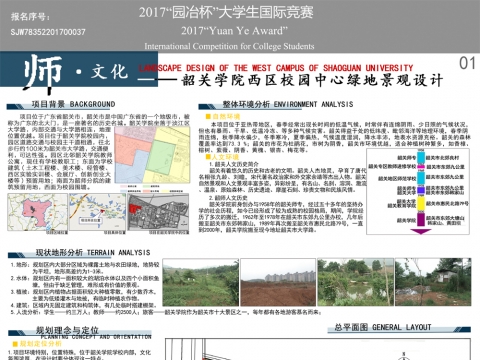
Task: Click the magenta block in the history timeline
Action: 421,166
